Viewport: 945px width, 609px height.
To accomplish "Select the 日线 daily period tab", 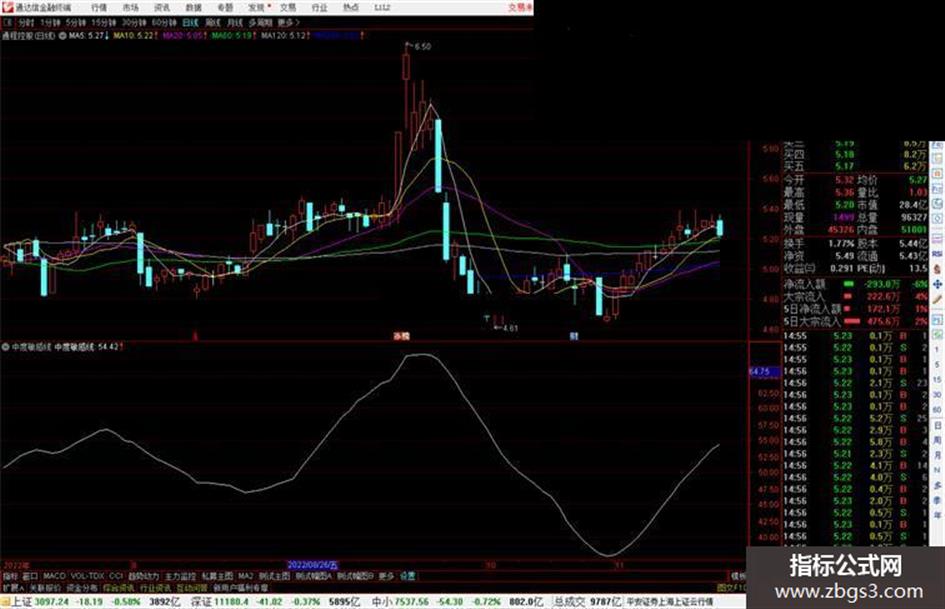I will 190,23.
